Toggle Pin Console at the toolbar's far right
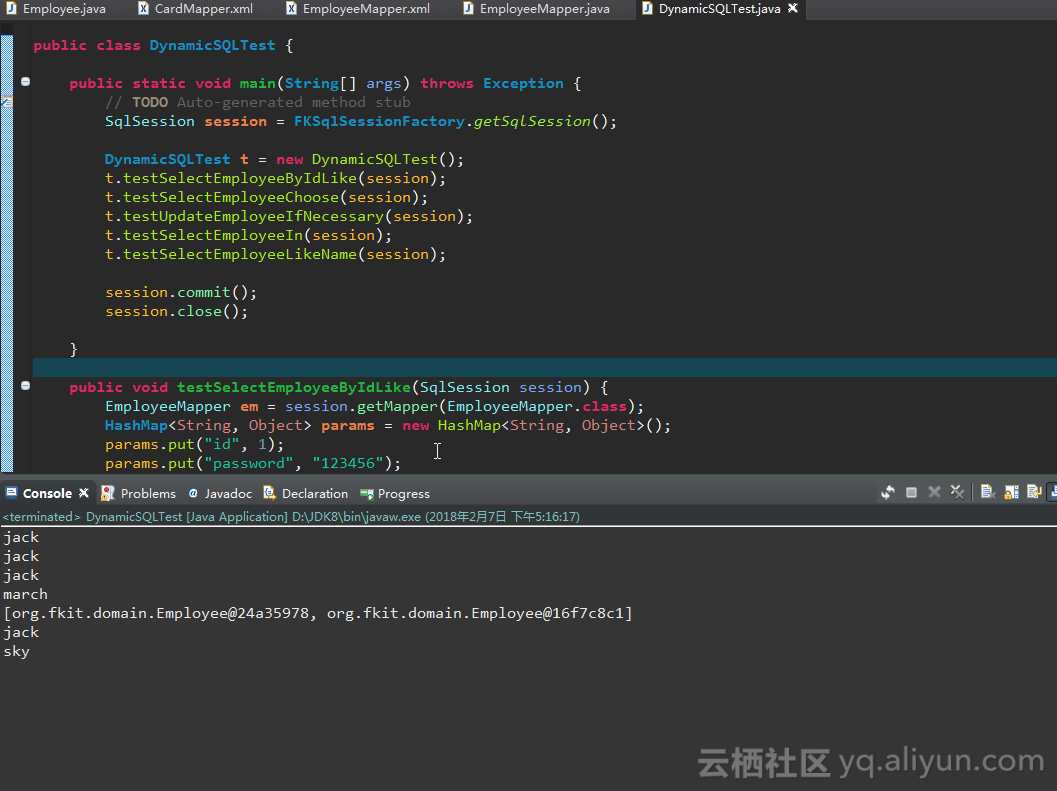1057x791 pixels. [1053, 492]
